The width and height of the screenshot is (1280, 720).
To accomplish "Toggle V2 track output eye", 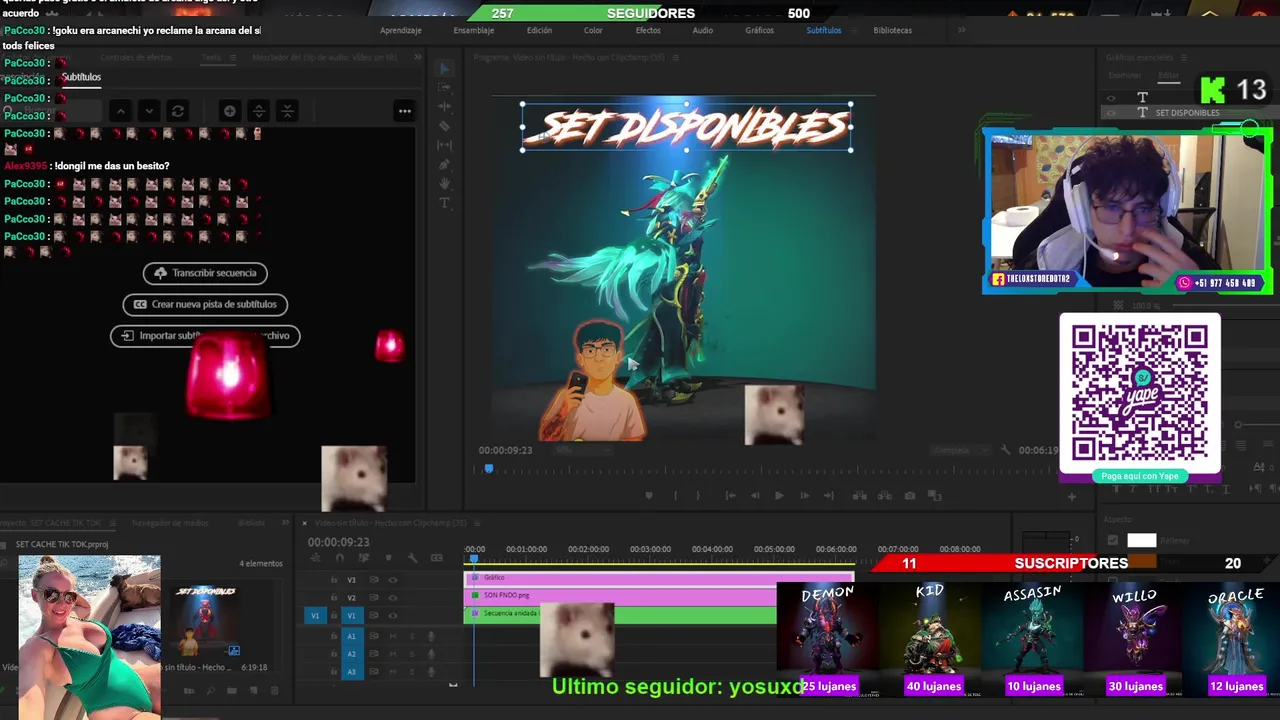I will coord(392,597).
